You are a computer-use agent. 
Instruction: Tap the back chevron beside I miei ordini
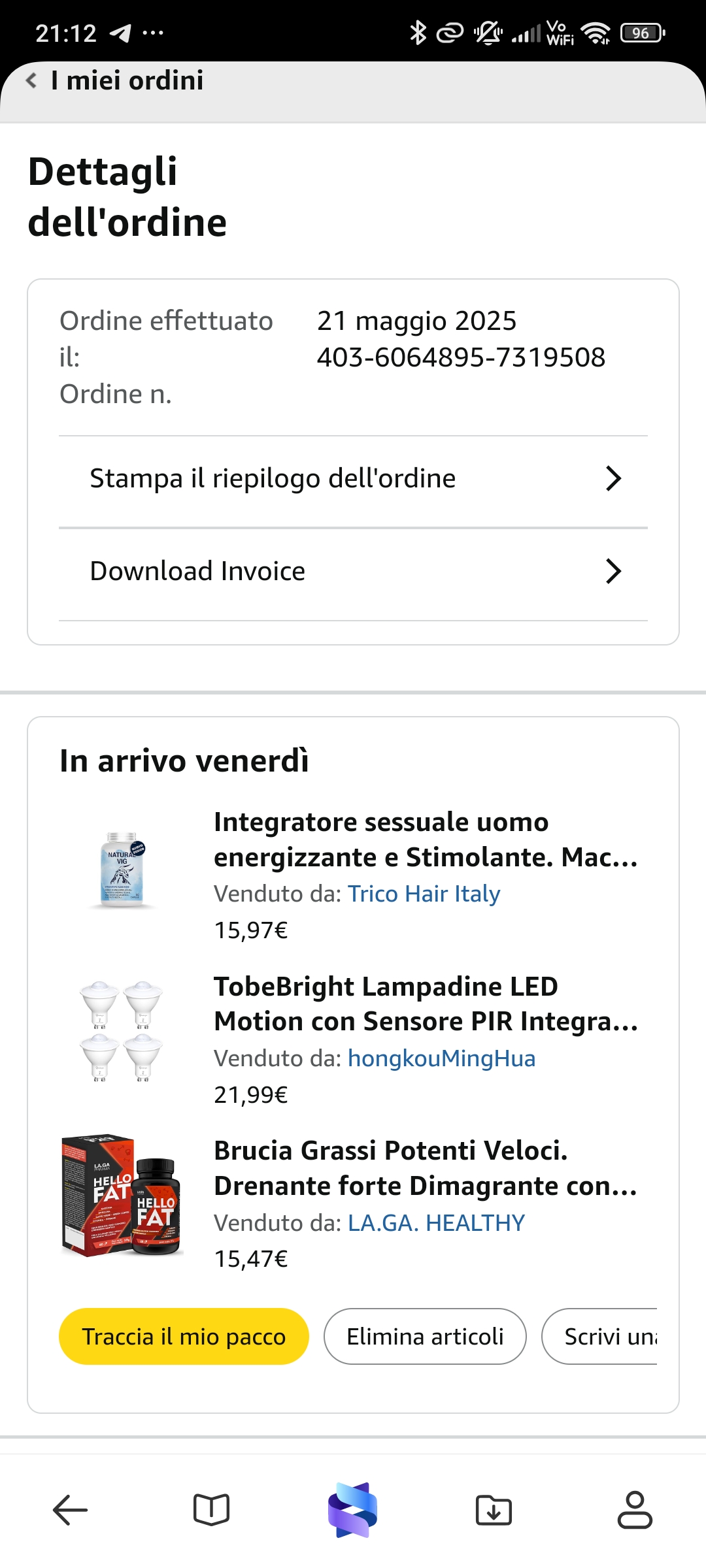[31, 80]
